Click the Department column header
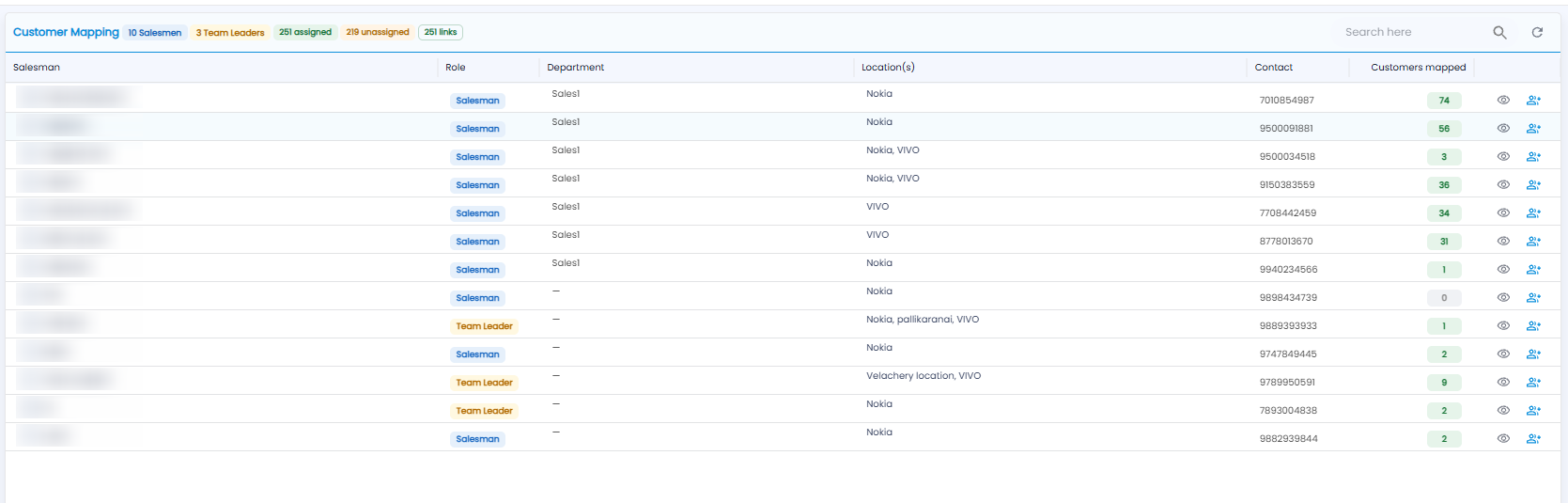The image size is (1568, 503). (x=576, y=68)
